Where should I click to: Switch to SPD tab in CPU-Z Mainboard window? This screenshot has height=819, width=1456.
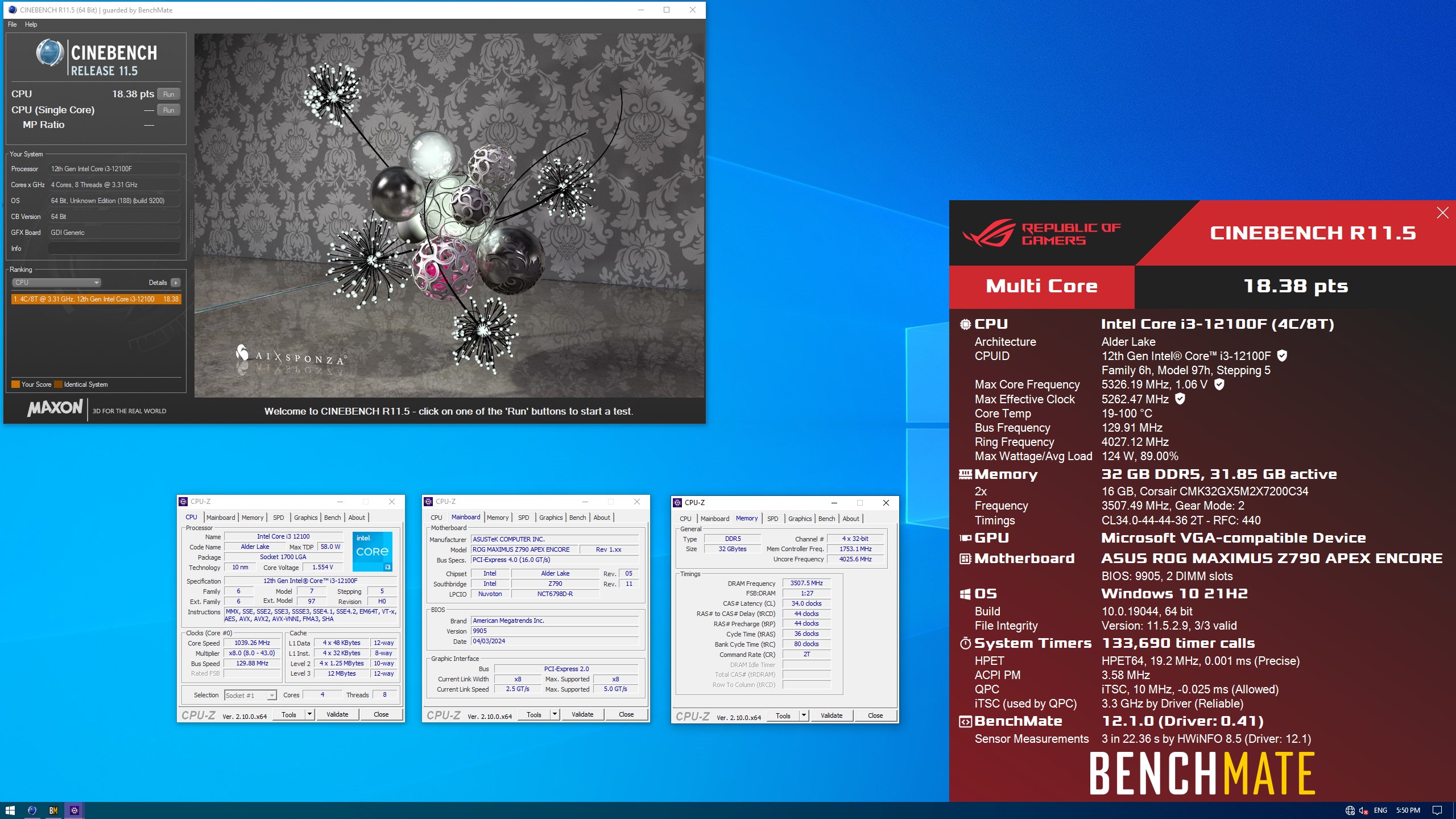[523, 518]
